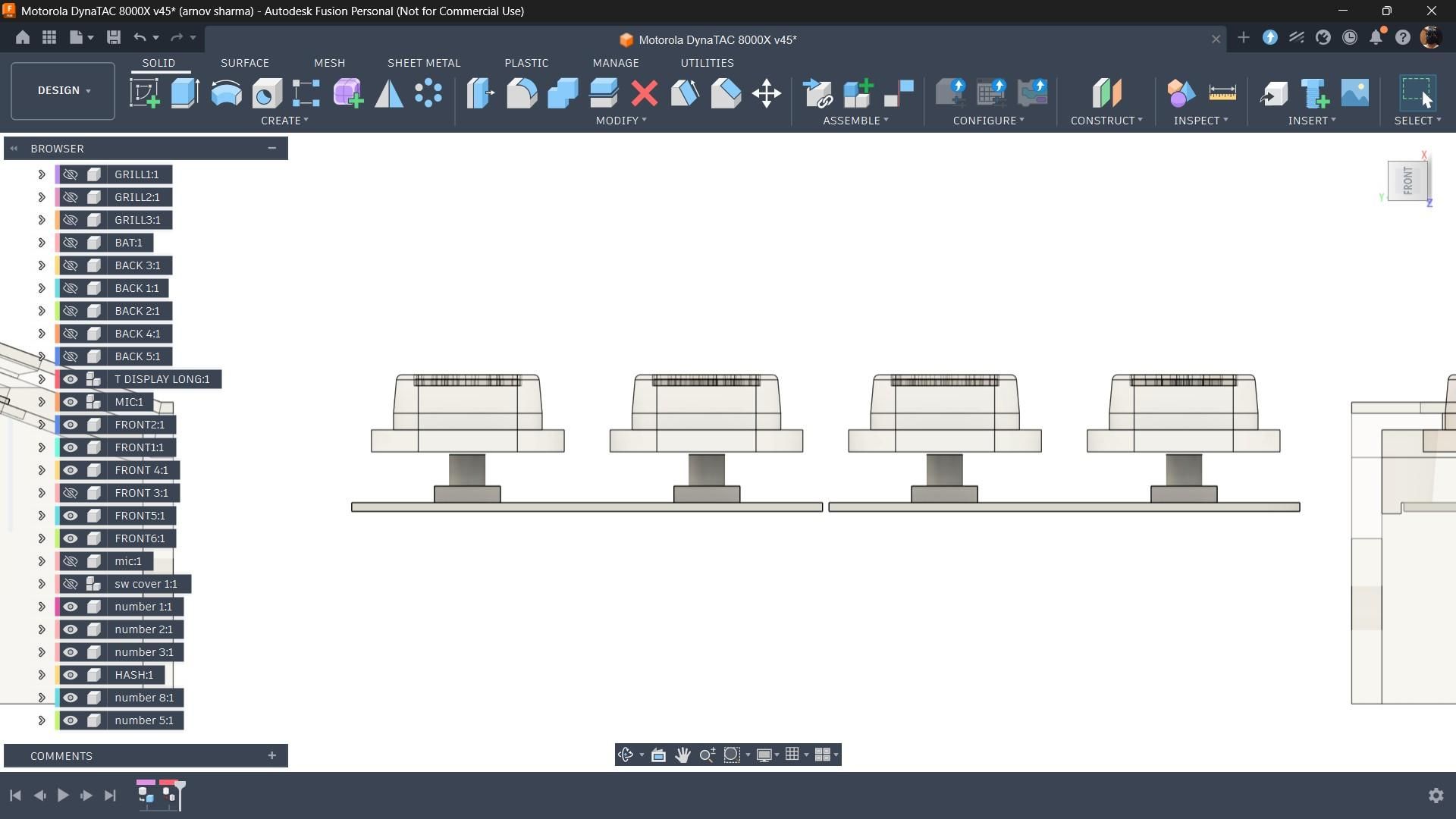
Task: Show the GRILL1:1 component
Action: click(x=71, y=174)
